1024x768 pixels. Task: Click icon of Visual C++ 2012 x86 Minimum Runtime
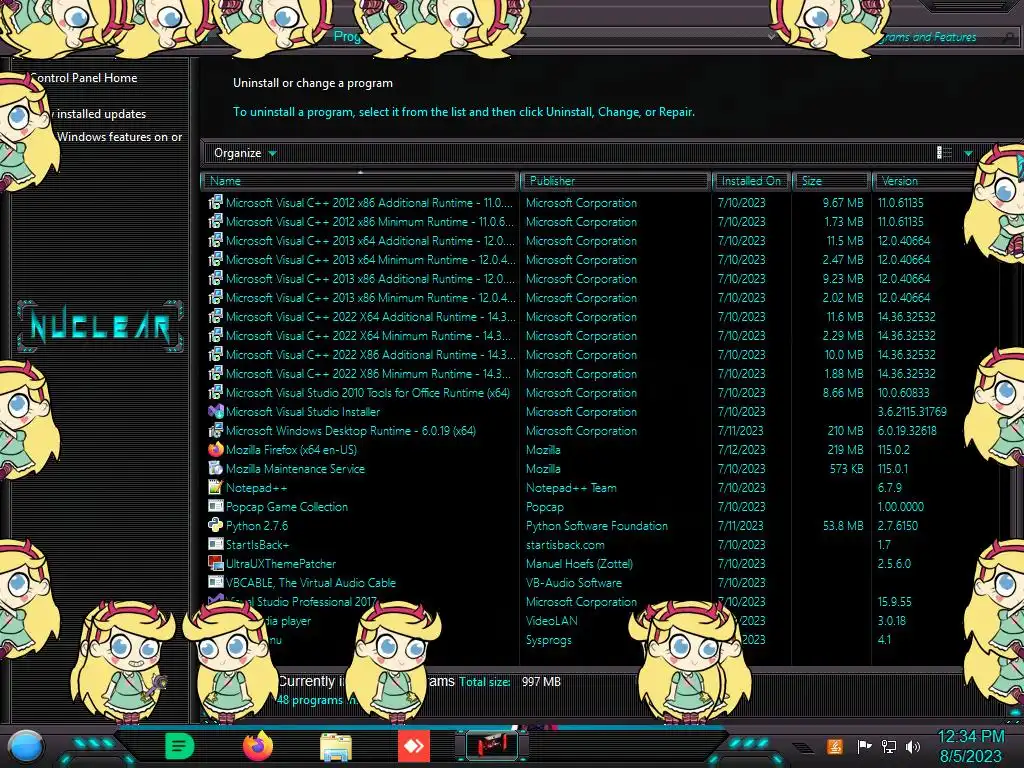216,221
